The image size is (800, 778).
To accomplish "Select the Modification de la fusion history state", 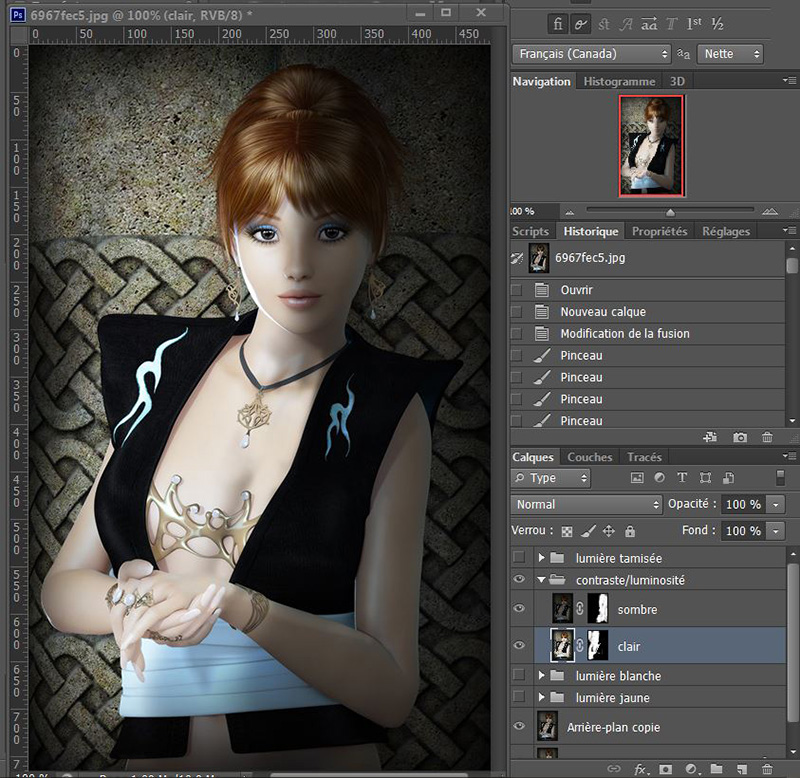I will (624, 334).
